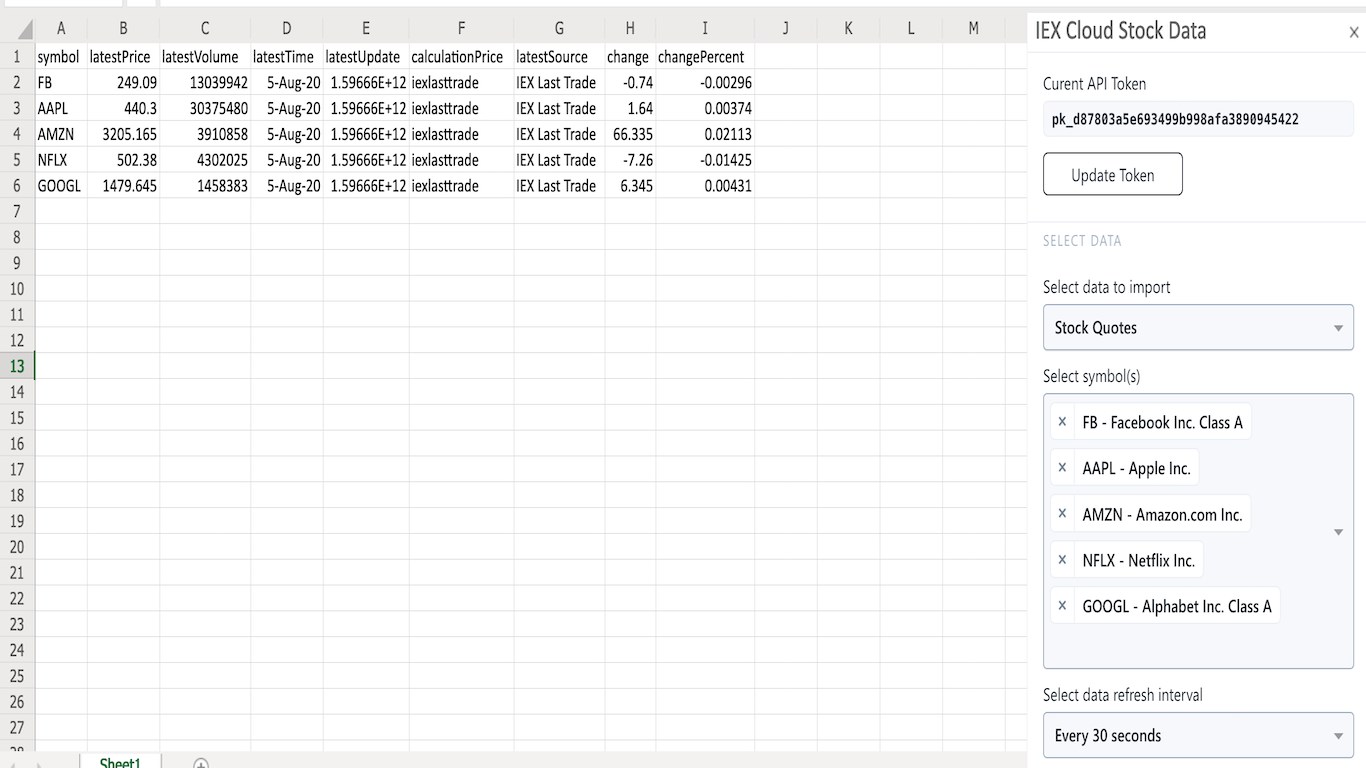Select column A header
The image size is (1366, 768).
61,29
